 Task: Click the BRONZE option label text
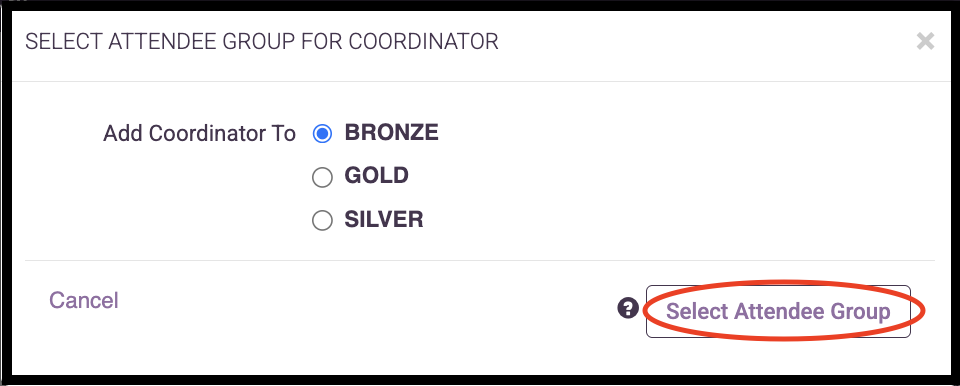(x=392, y=132)
